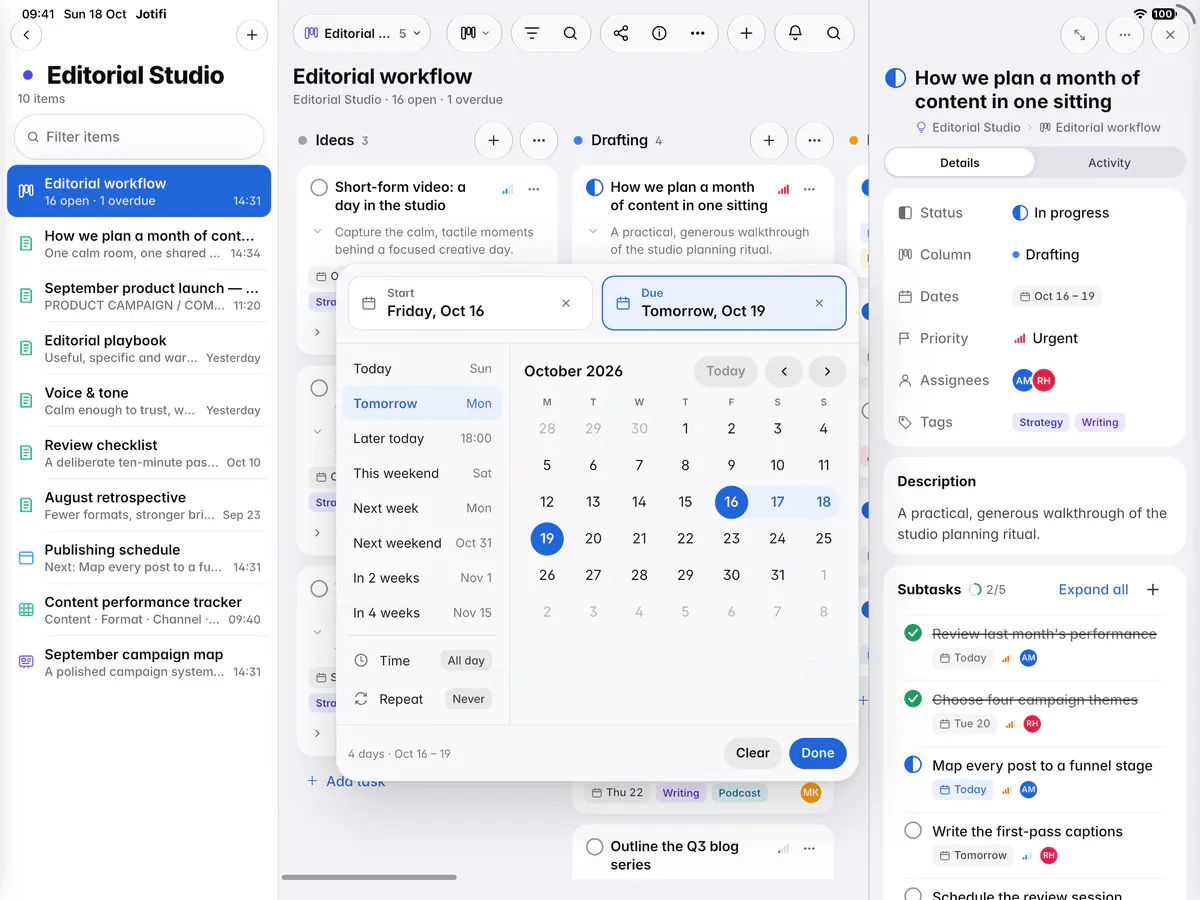Open Content performance tracker item

139,610
